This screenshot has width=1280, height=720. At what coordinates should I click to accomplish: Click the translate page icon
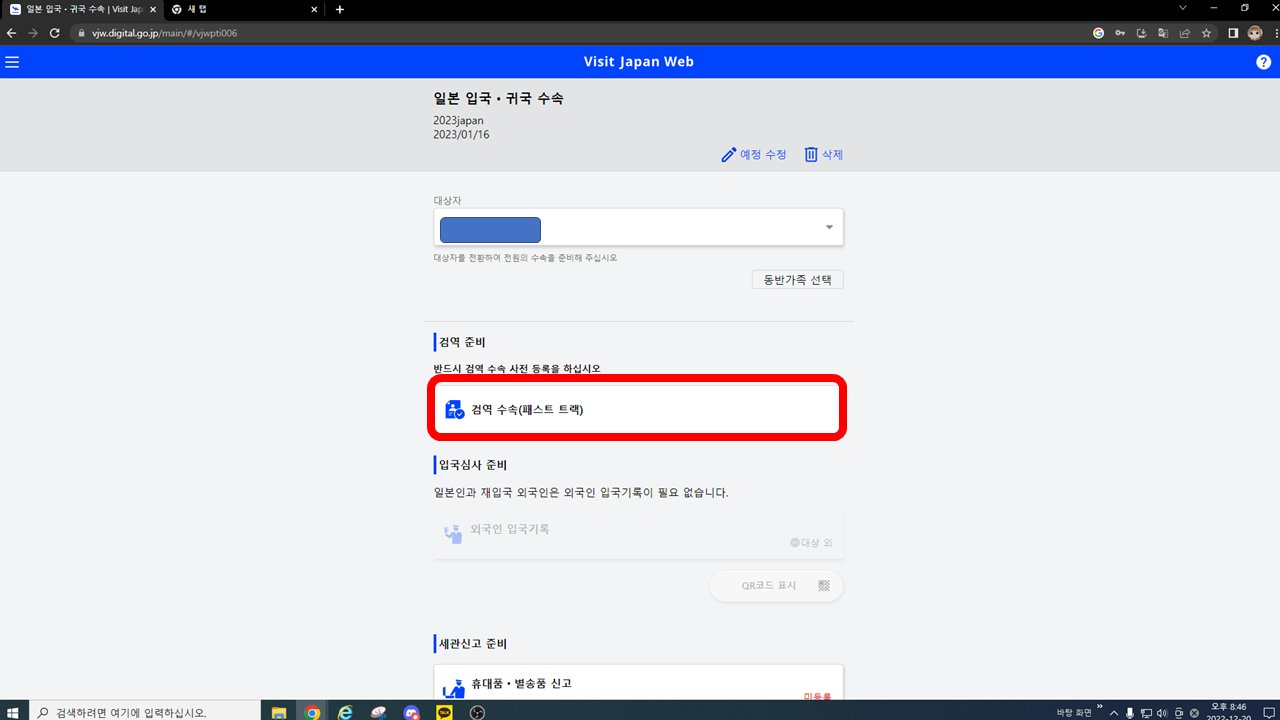tap(1163, 33)
